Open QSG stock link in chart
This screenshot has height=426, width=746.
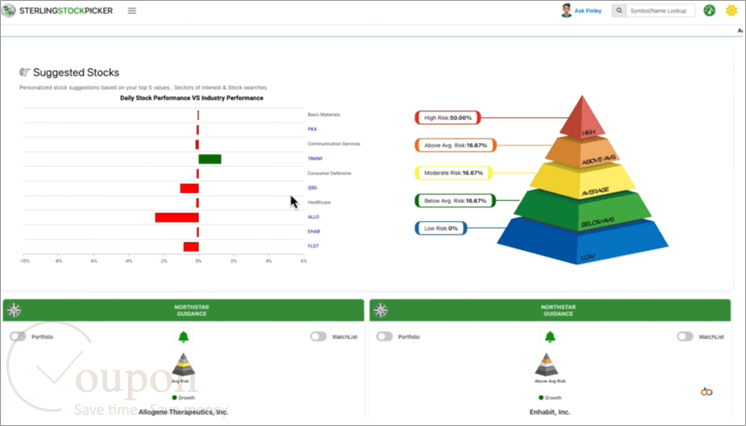(x=312, y=188)
